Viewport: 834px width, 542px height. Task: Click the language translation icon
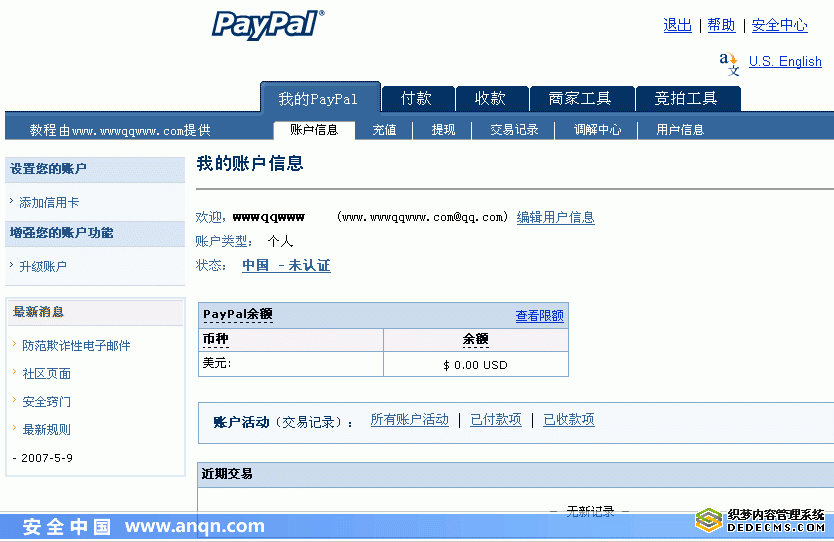[x=730, y=64]
